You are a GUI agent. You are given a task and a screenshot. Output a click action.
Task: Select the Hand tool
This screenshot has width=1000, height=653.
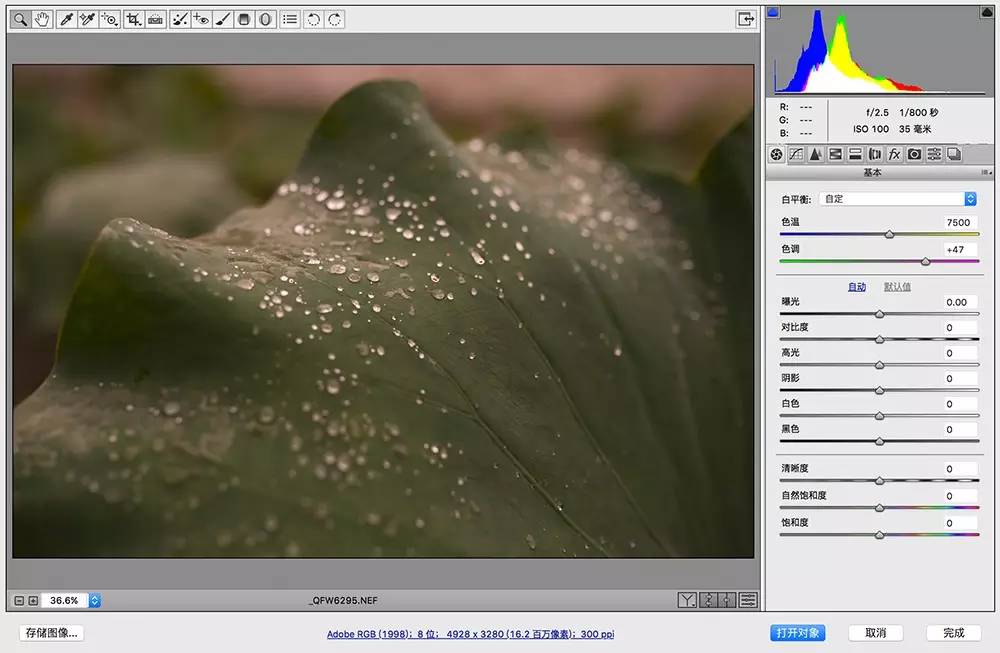tap(41, 19)
